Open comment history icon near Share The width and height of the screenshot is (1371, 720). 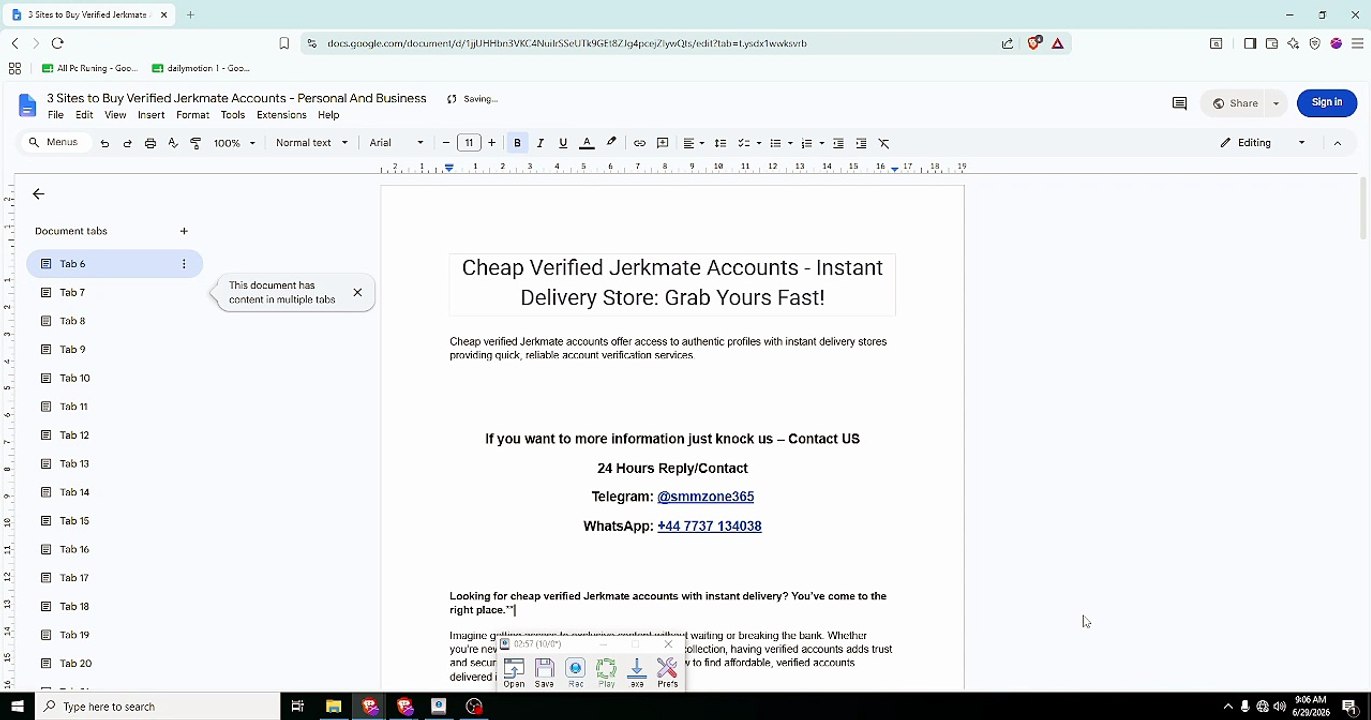coord(1179,103)
